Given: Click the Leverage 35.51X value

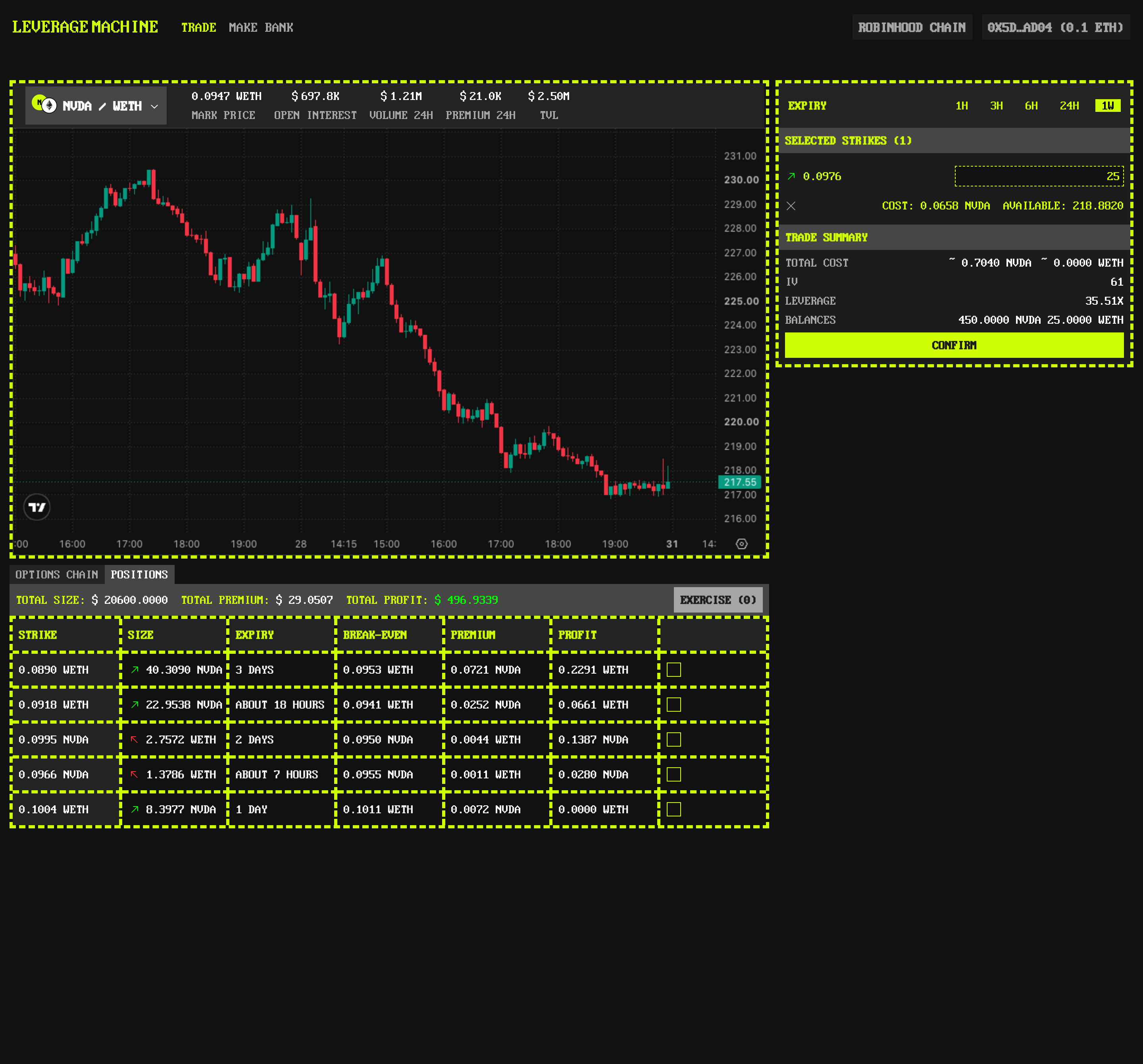Looking at the screenshot, I should pyautogui.click(x=1104, y=301).
